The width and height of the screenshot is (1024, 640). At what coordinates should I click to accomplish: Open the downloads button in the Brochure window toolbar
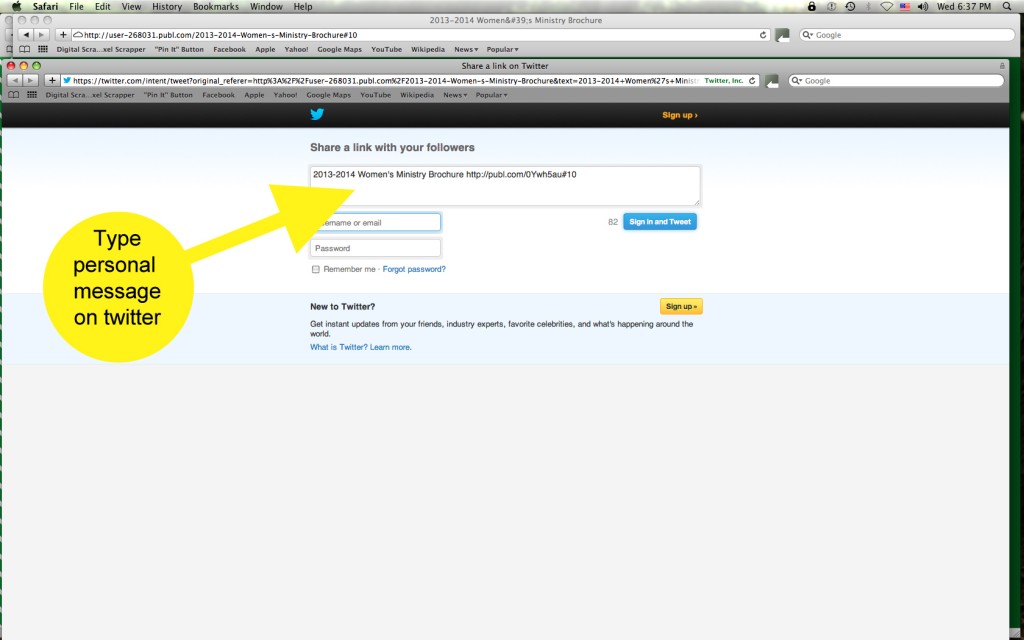[x=782, y=35]
